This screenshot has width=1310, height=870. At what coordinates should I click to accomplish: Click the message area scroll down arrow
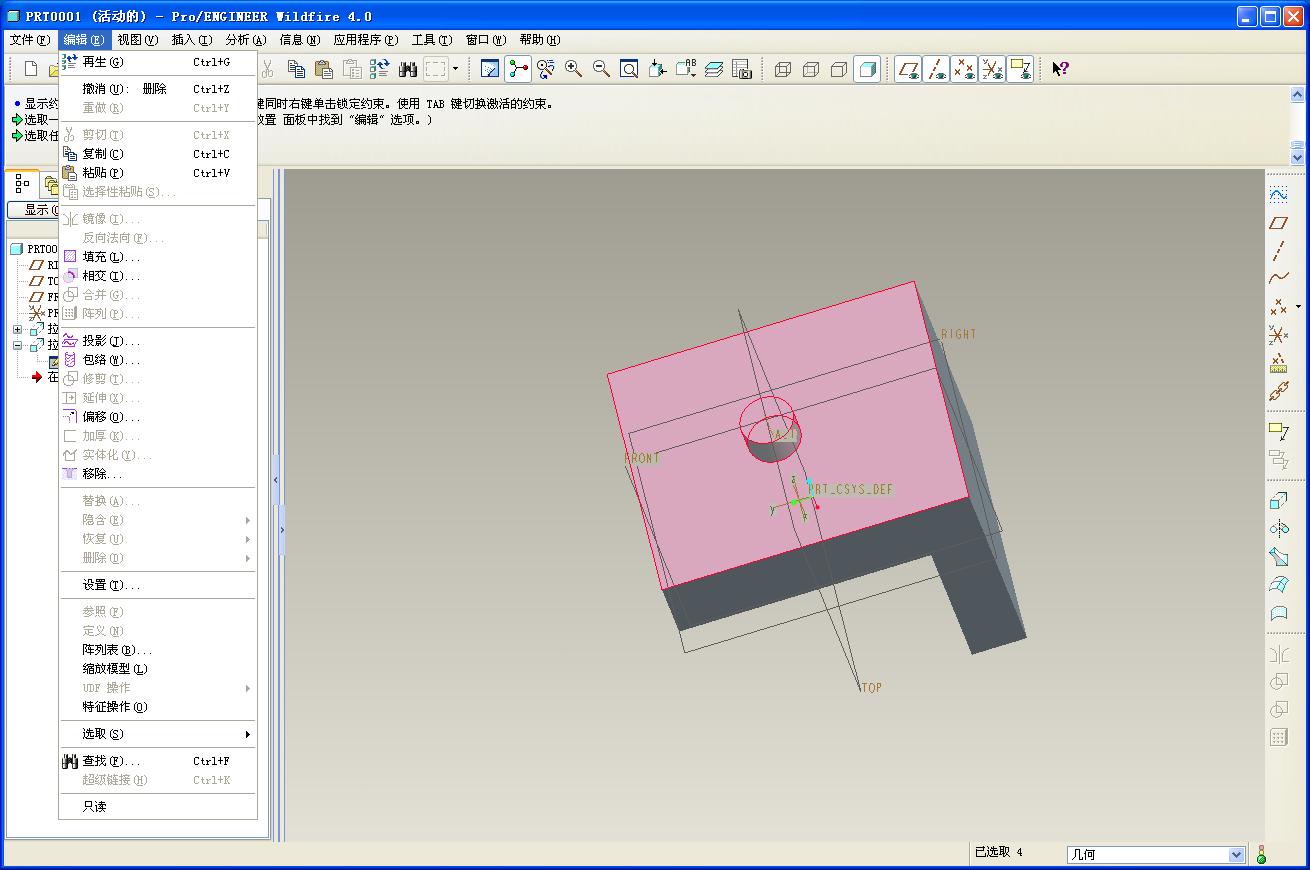pyautogui.click(x=1297, y=157)
